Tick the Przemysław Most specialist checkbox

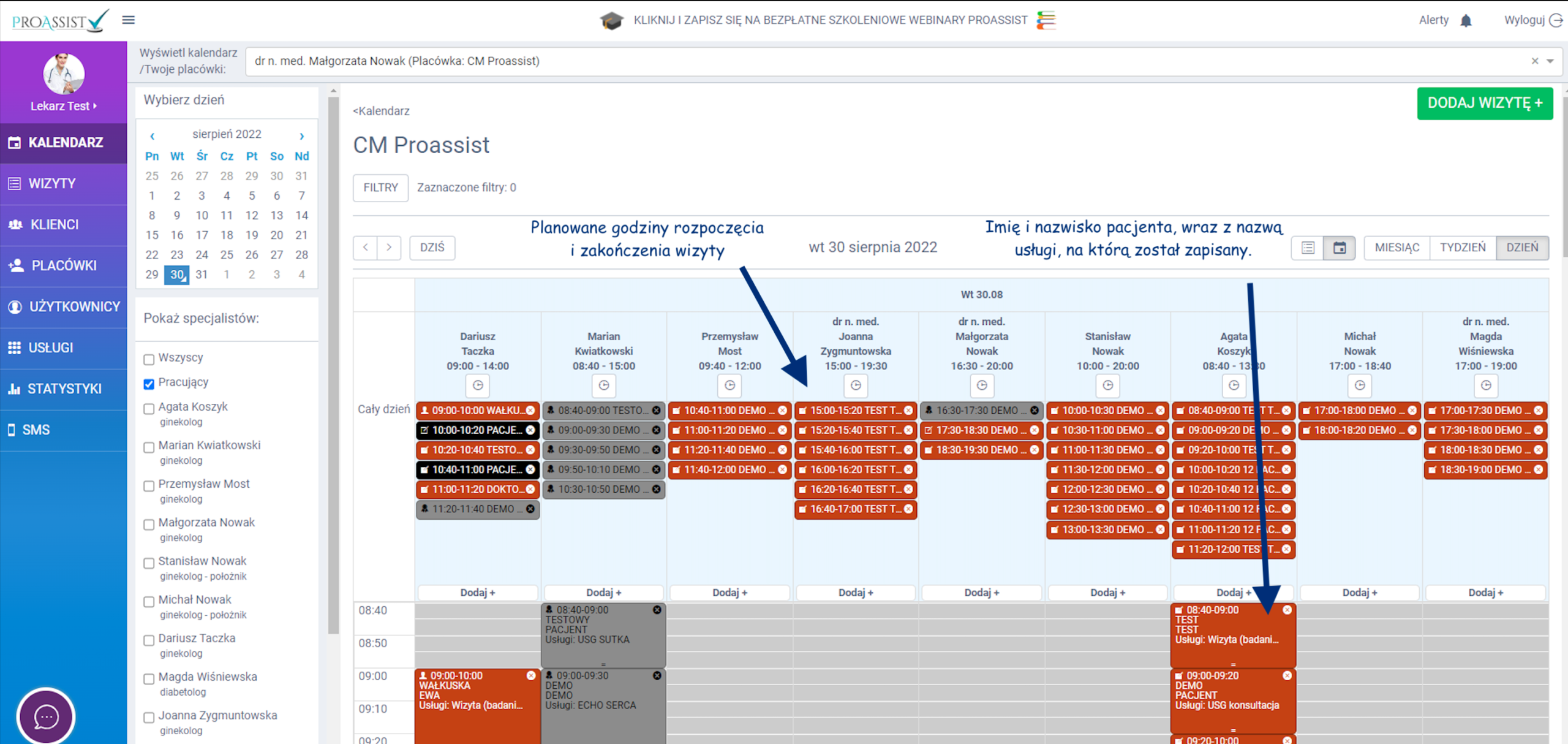tap(149, 486)
